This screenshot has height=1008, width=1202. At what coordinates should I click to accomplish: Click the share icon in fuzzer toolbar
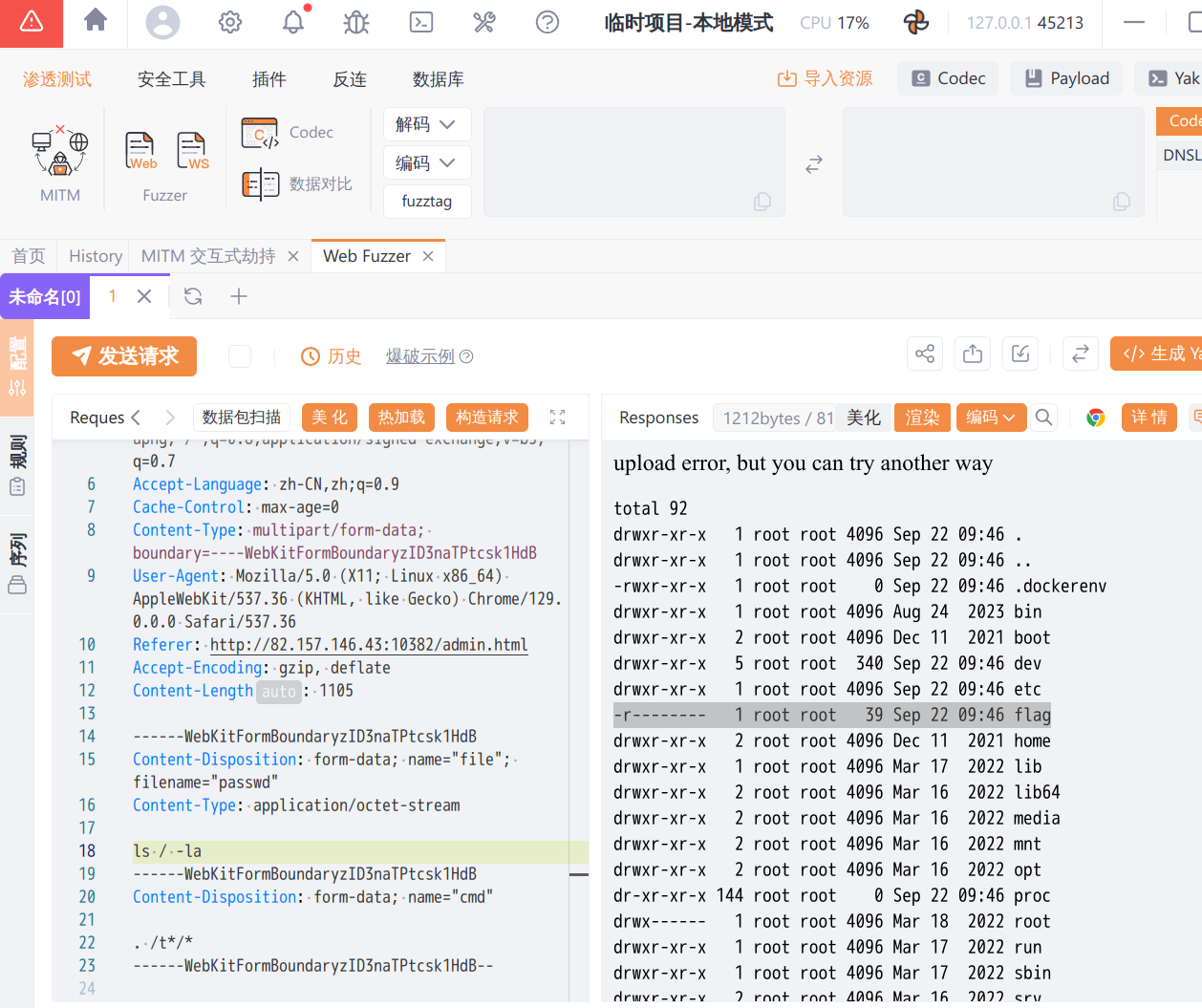click(x=925, y=354)
